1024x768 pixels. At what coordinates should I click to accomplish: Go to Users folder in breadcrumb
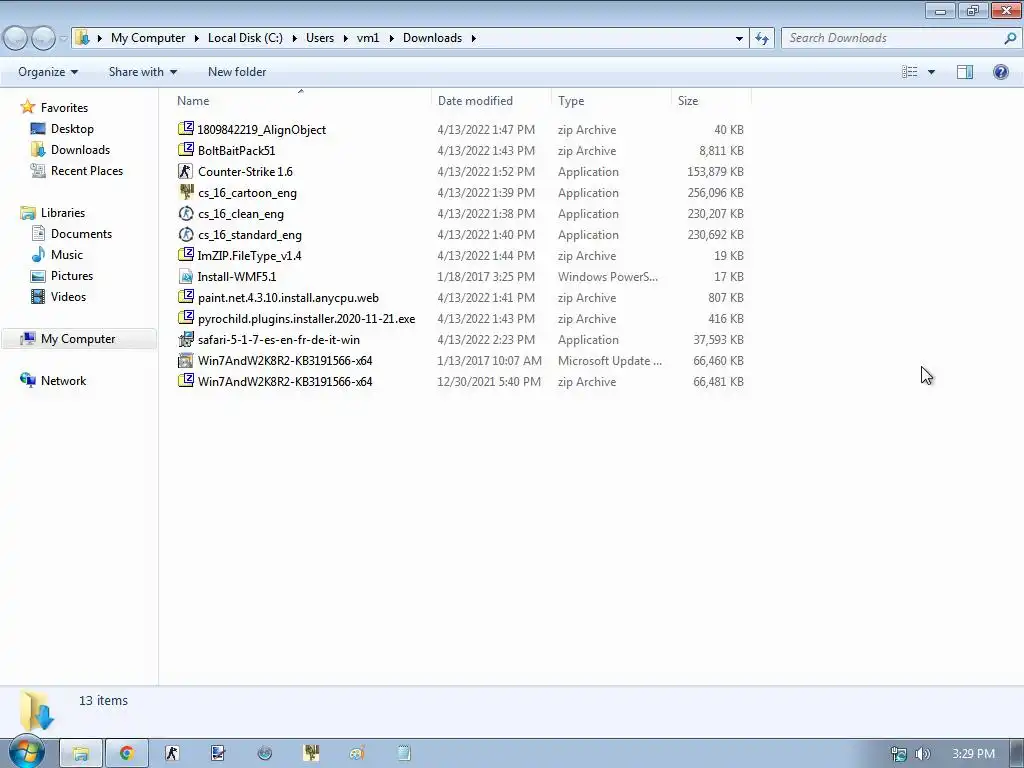(x=320, y=38)
